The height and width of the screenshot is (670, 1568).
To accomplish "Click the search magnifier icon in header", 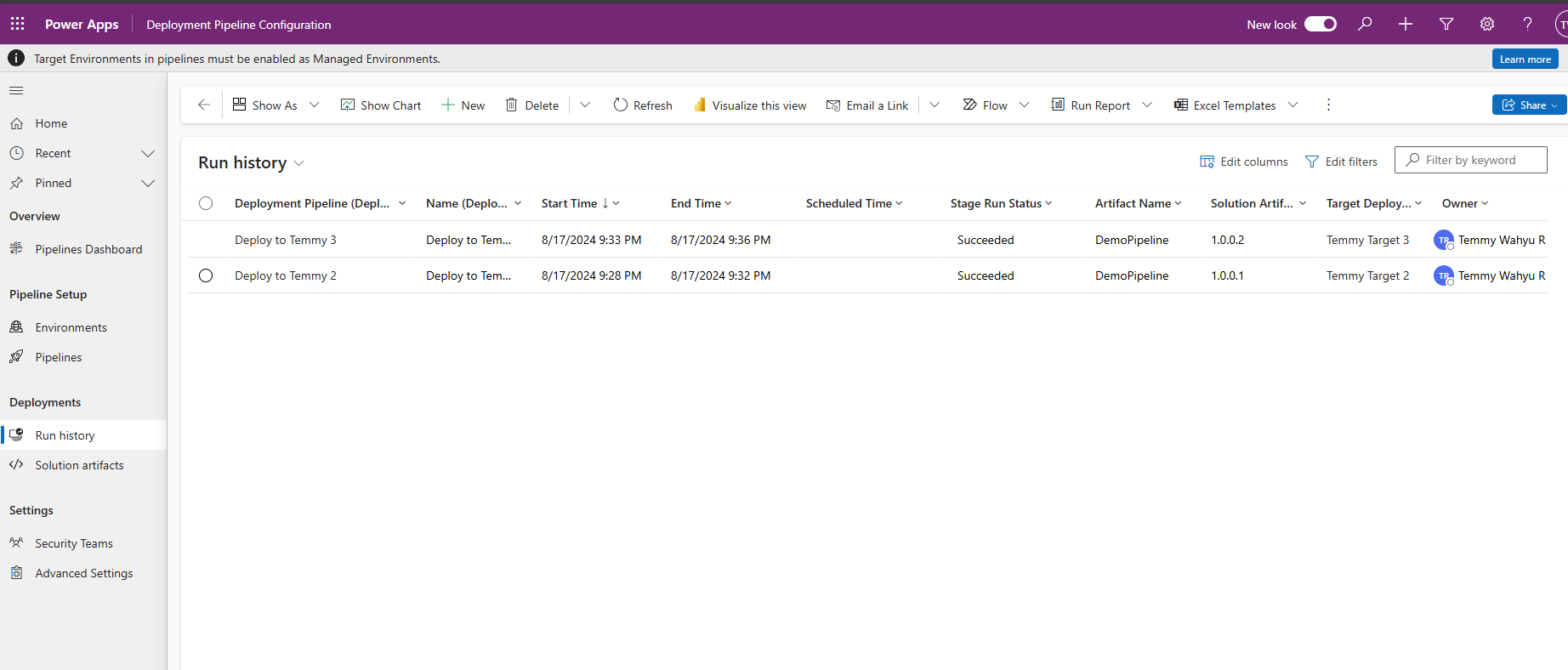I will tap(1365, 24).
